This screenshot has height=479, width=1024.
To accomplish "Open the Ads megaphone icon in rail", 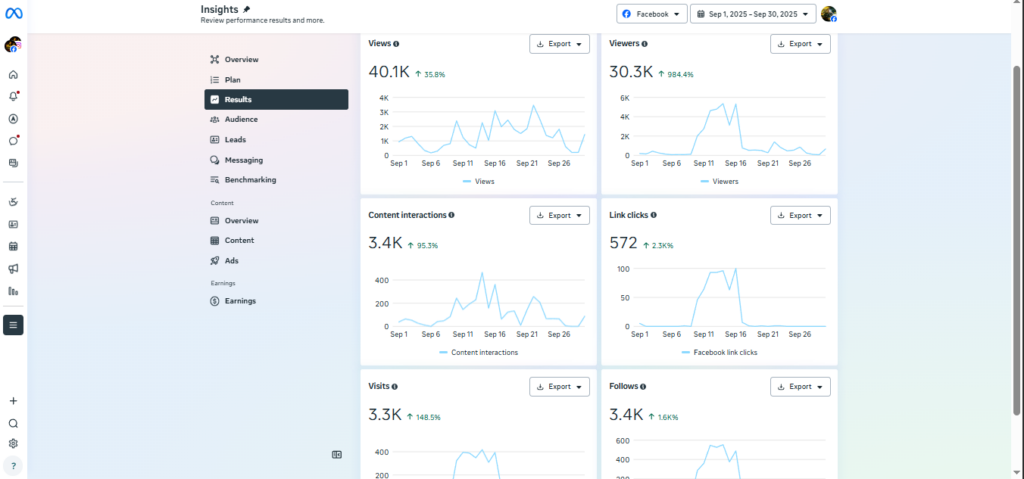I will click(x=13, y=269).
